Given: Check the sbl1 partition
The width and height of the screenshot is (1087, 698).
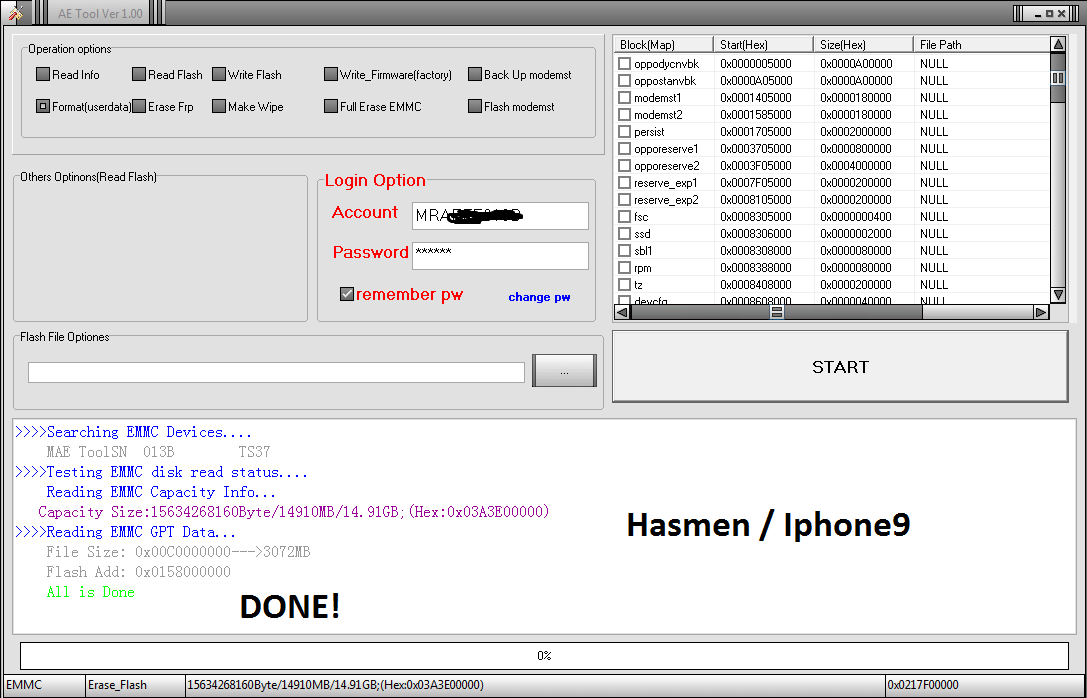Looking at the screenshot, I should [x=625, y=250].
